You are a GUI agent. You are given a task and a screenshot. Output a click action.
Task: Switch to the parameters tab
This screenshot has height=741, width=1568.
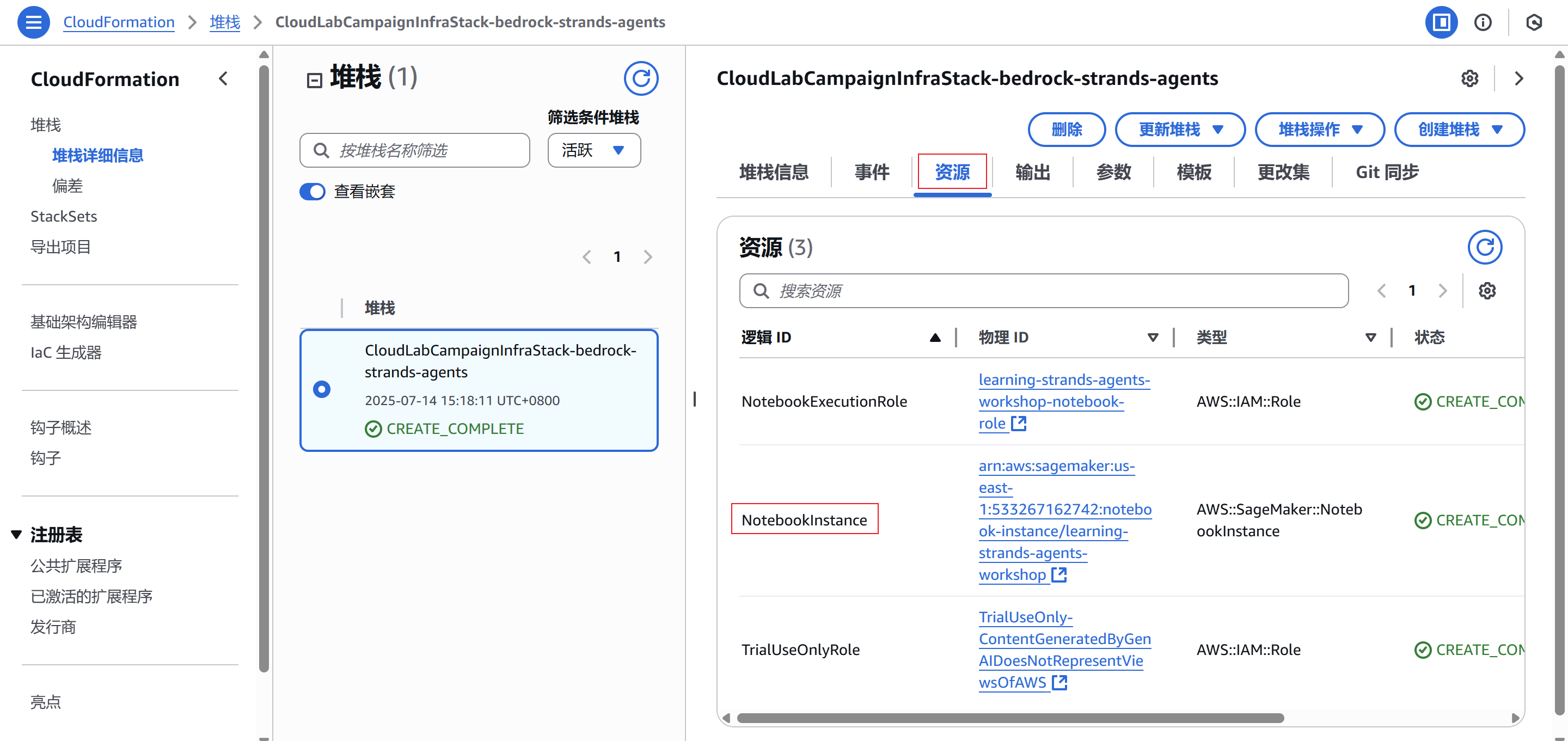click(1113, 172)
